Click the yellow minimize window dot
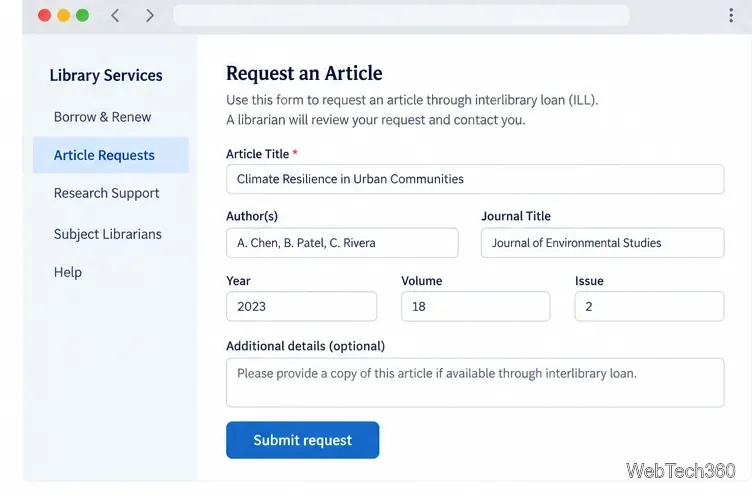The image size is (752, 496). [64, 15]
